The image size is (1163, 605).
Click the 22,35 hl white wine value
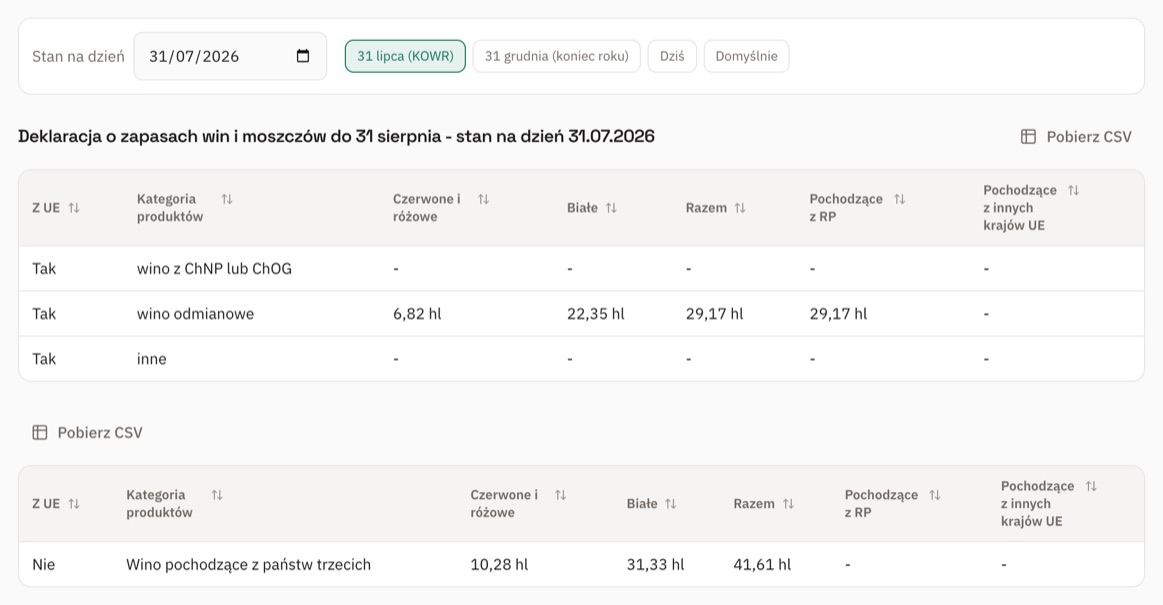[x=596, y=314]
